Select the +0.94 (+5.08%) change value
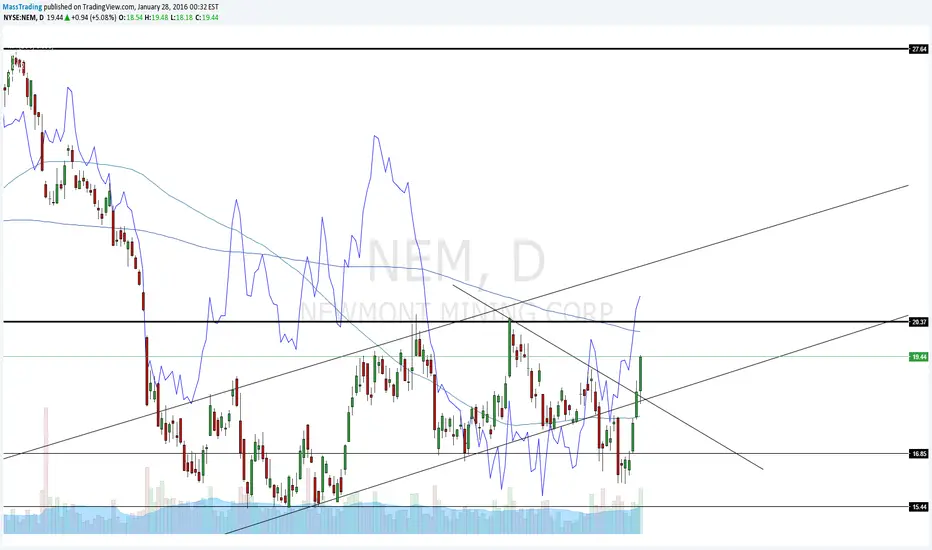This screenshot has width=932, height=550. pos(94,18)
